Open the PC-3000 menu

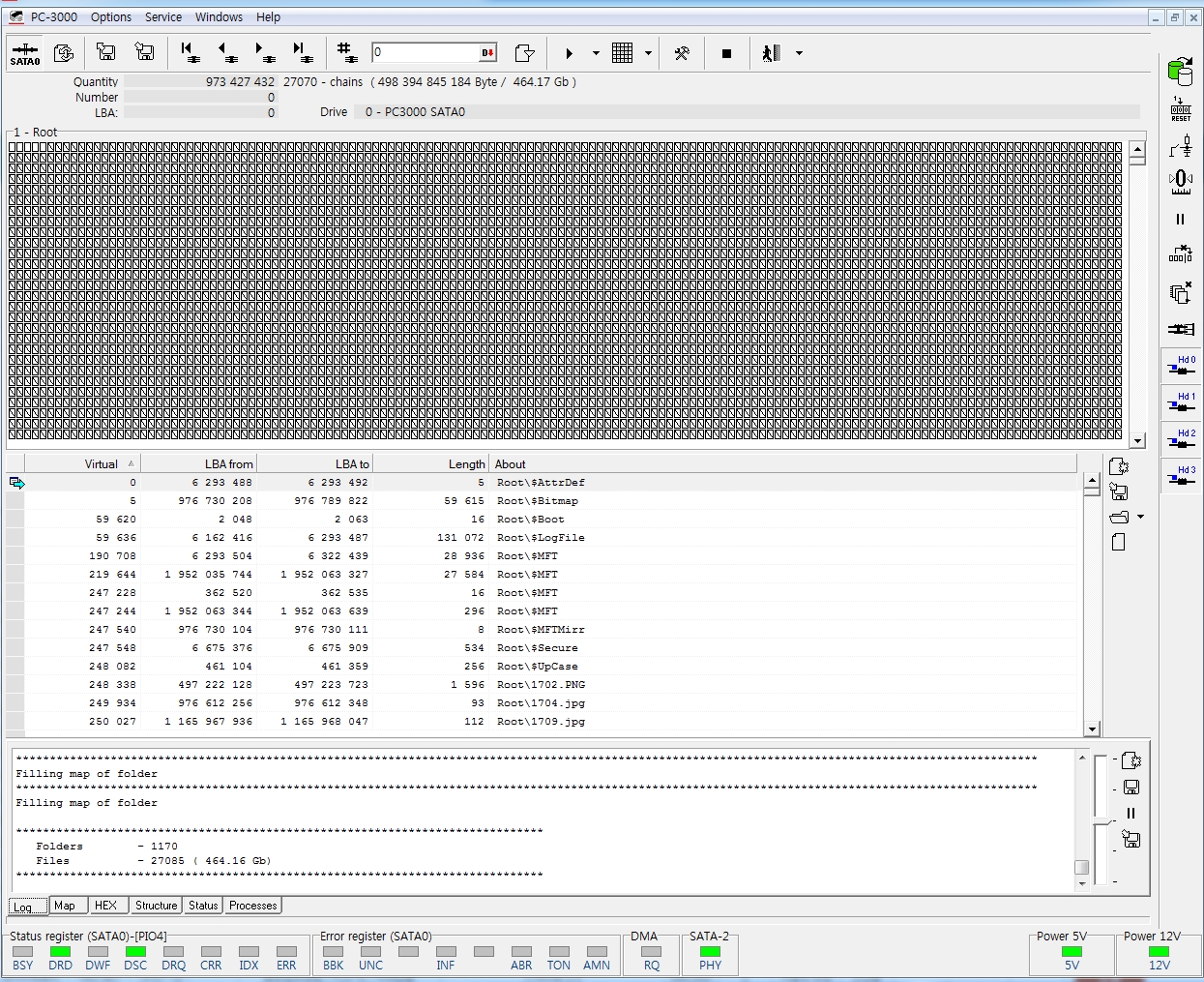click(54, 16)
